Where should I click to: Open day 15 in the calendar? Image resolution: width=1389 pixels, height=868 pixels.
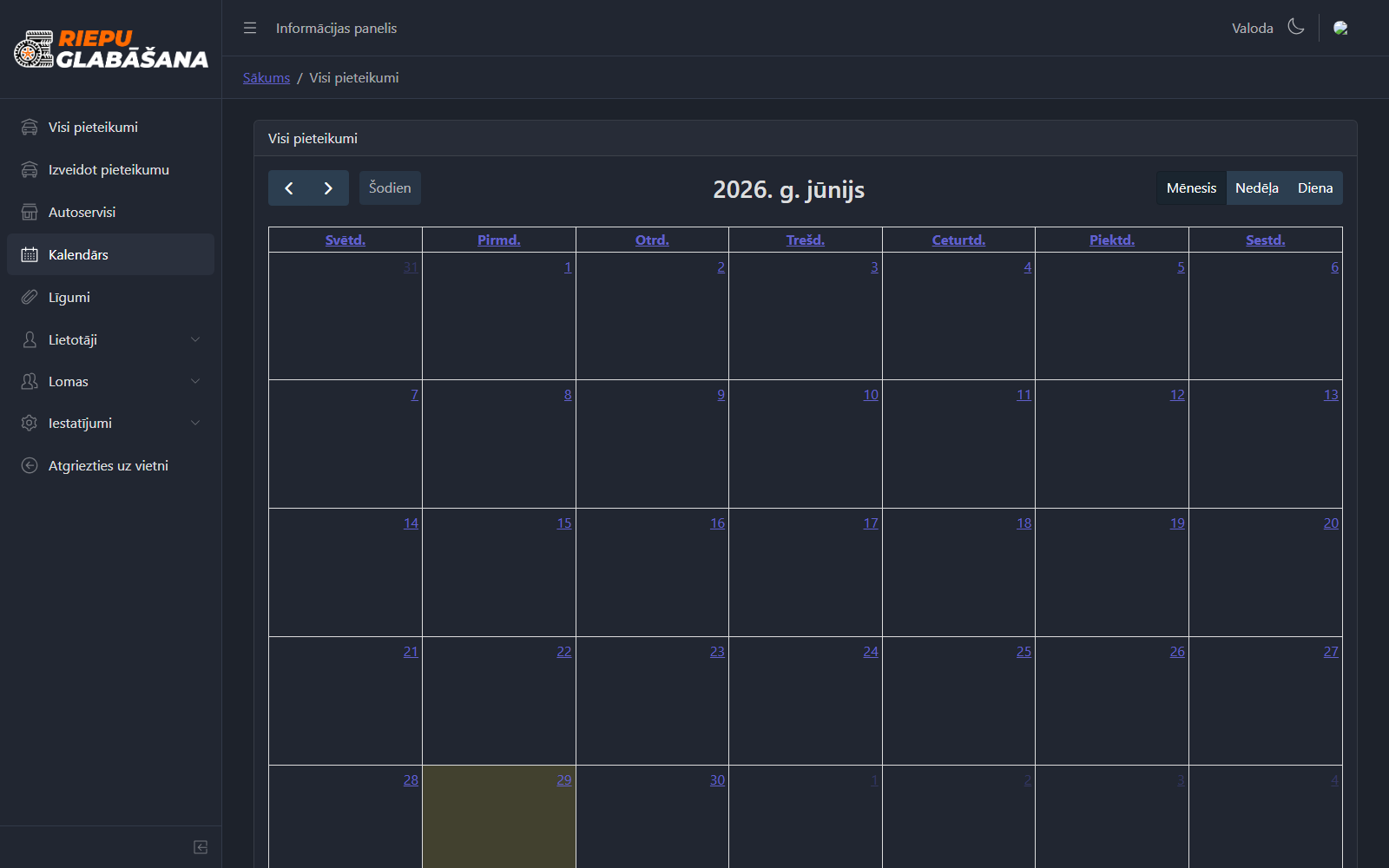click(564, 523)
